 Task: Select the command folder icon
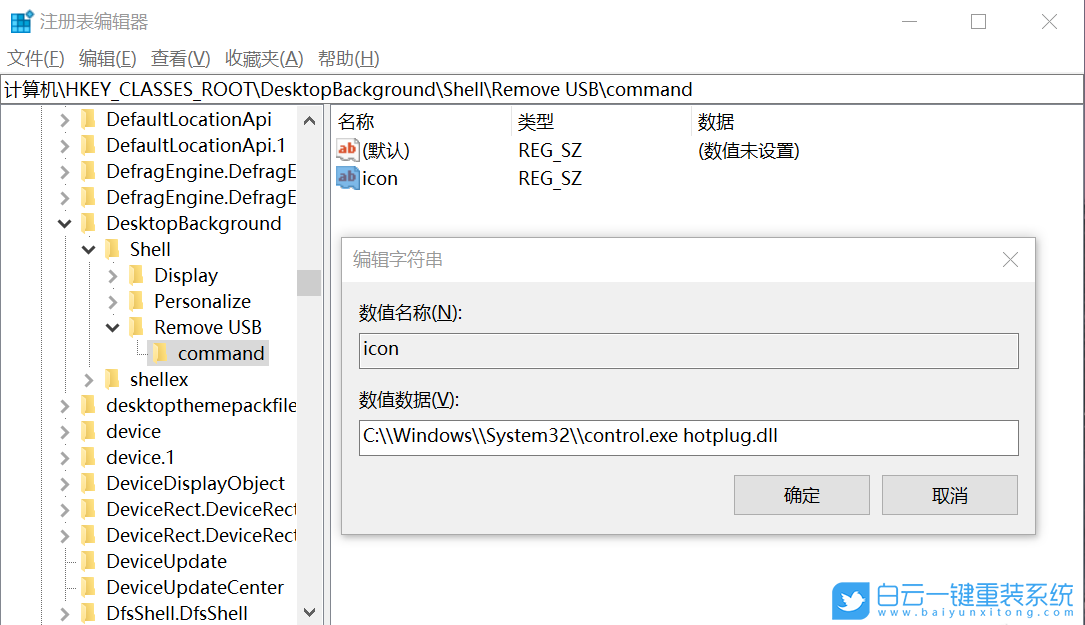click(x=163, y=352)
